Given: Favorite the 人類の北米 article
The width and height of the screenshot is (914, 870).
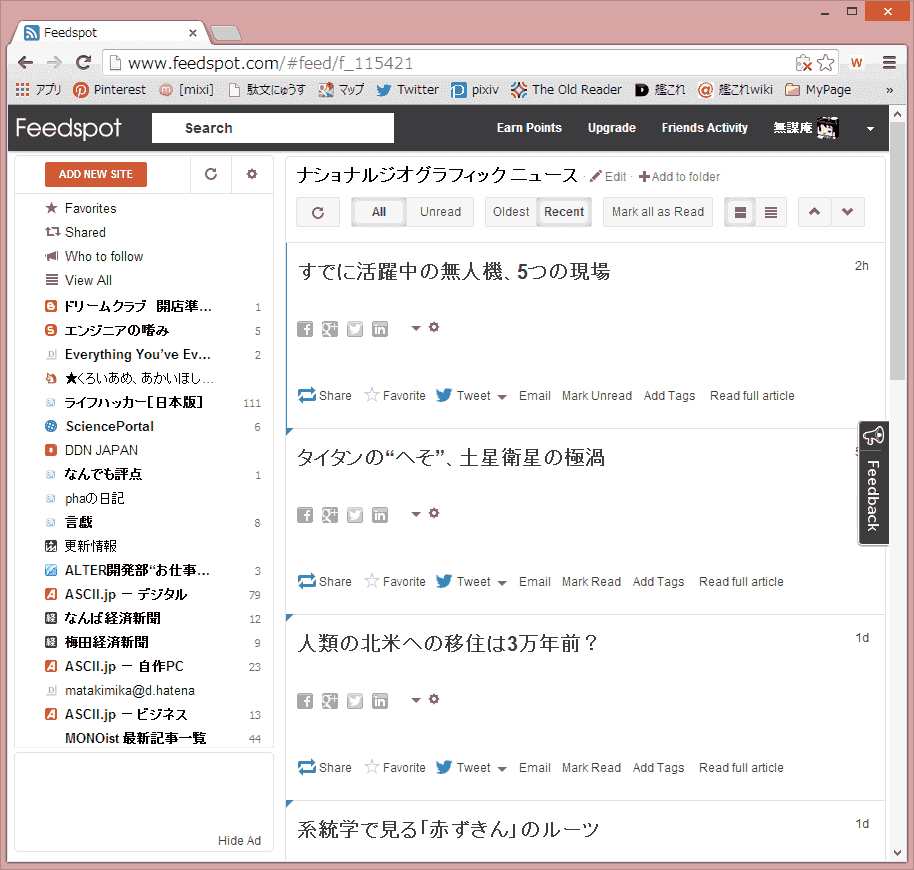Looking at the screenshot, I should coord(395,767).
